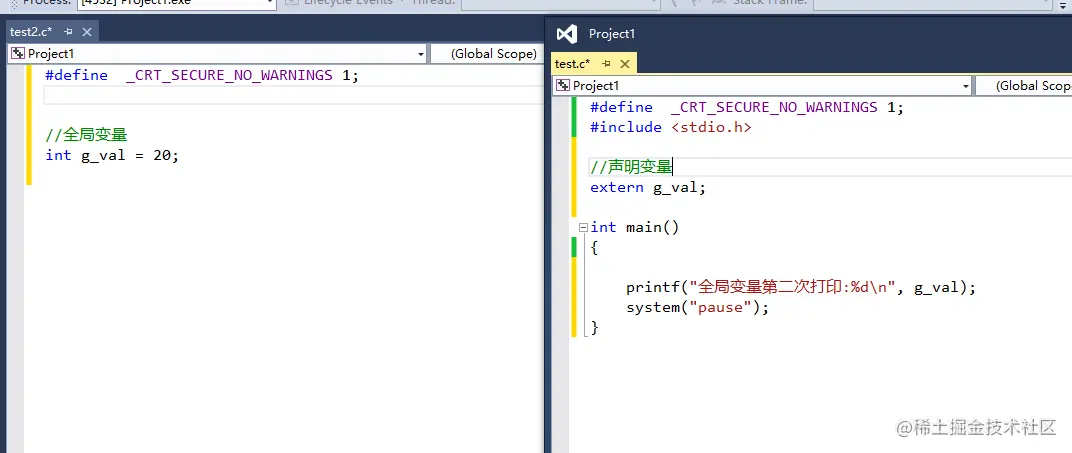This screenshot has width=1072, height=453.
Task: Click Project1 icon in test.c project dropdown
Action: pos(562,85)
